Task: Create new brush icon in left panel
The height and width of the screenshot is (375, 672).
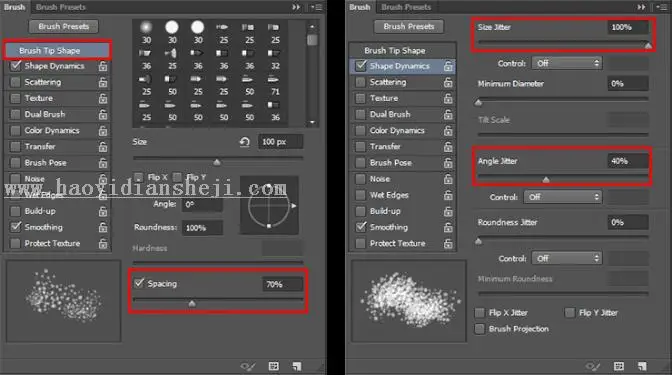Action: (x=297, y=366)
